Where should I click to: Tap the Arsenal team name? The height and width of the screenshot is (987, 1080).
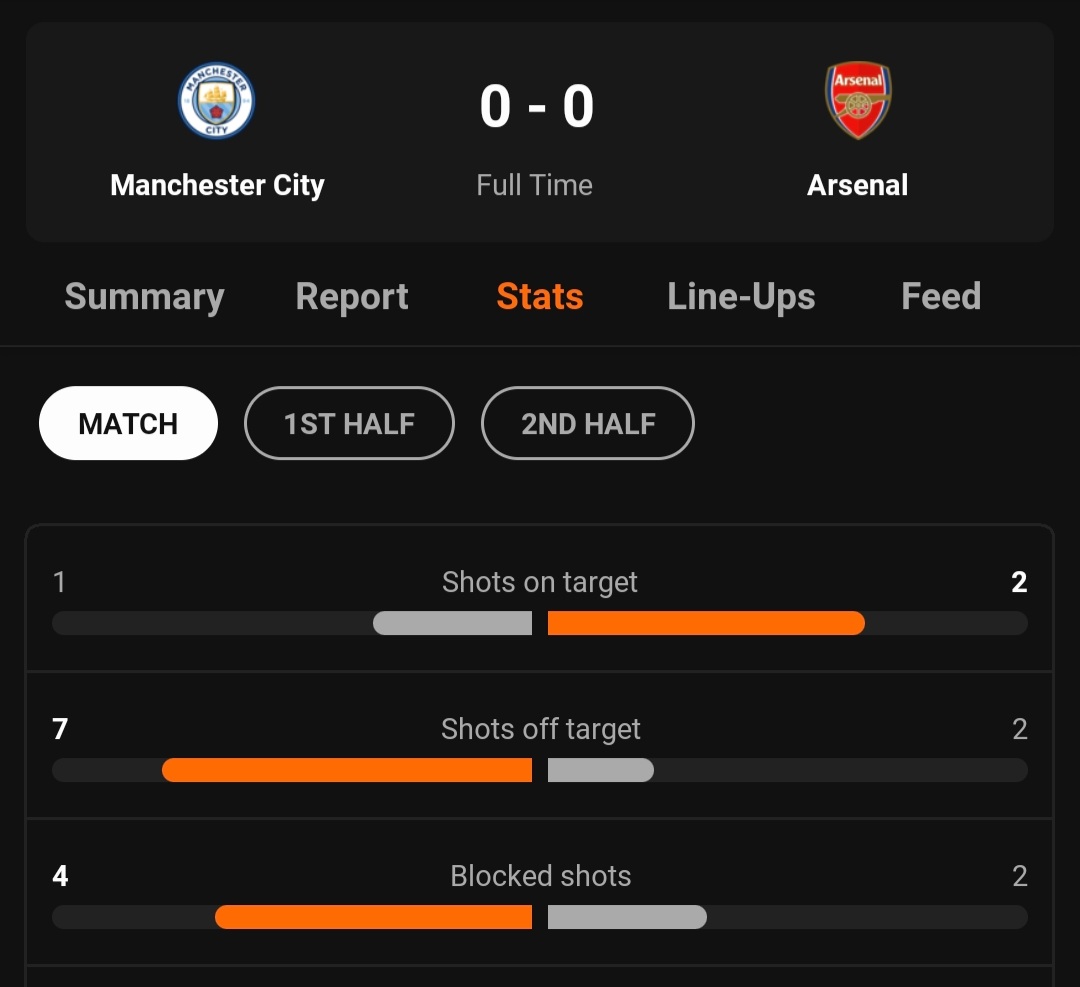tap(858, 185)
